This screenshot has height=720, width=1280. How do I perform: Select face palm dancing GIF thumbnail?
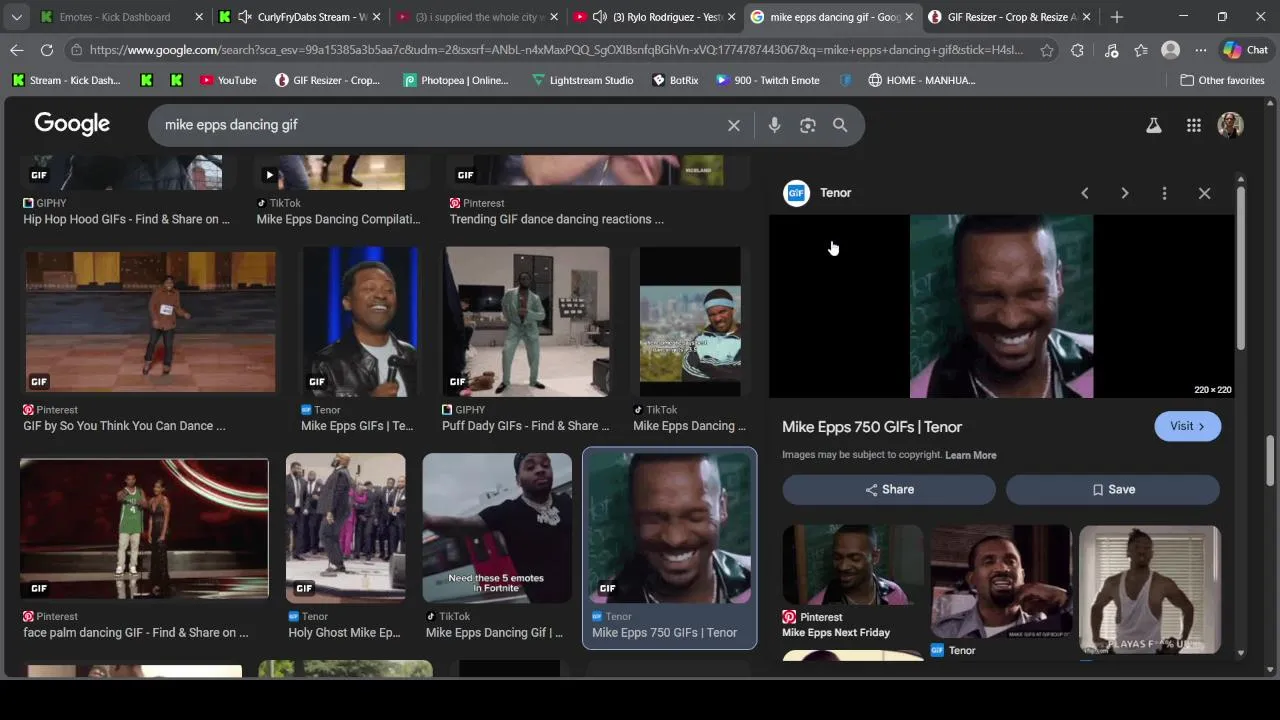point(144,529)
